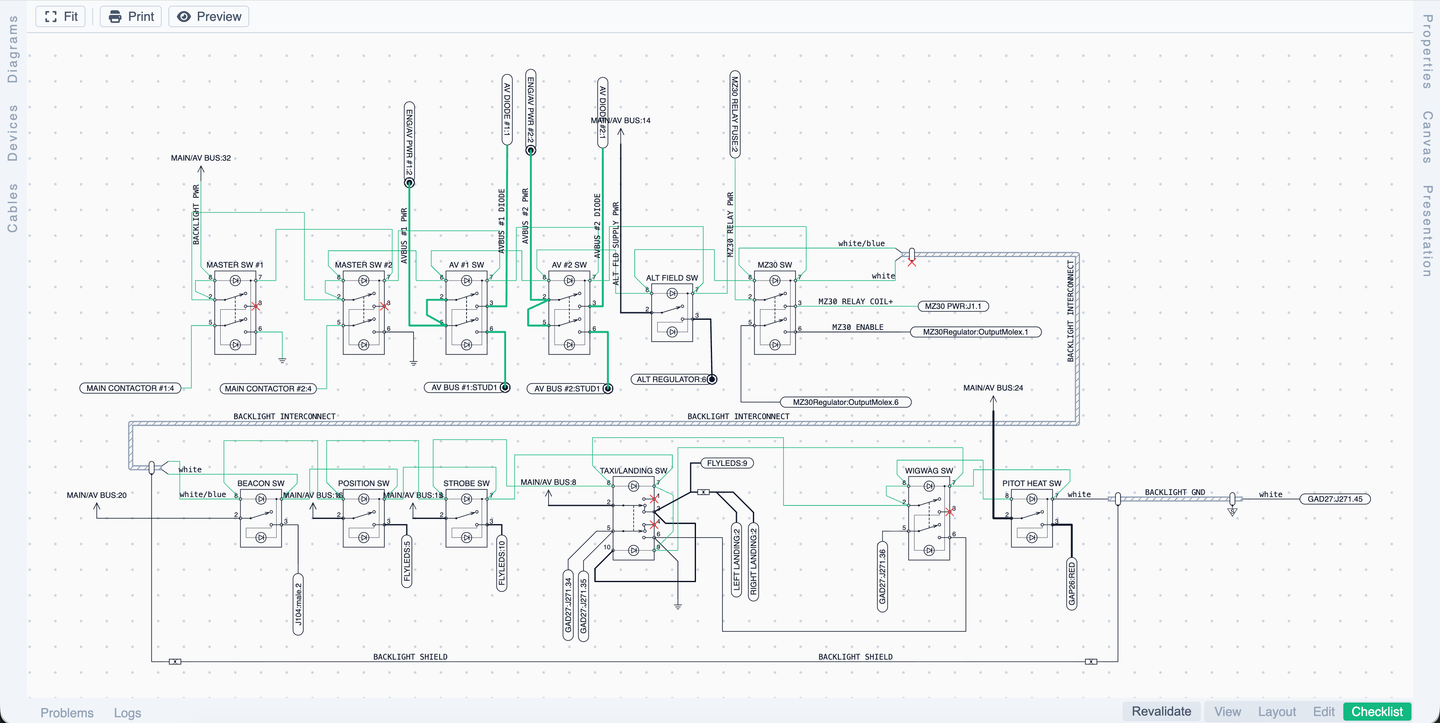The width and height of the screenshot is (1440, 723).
Task: Open the Devices side panel
Action: [x=13, y=134]
